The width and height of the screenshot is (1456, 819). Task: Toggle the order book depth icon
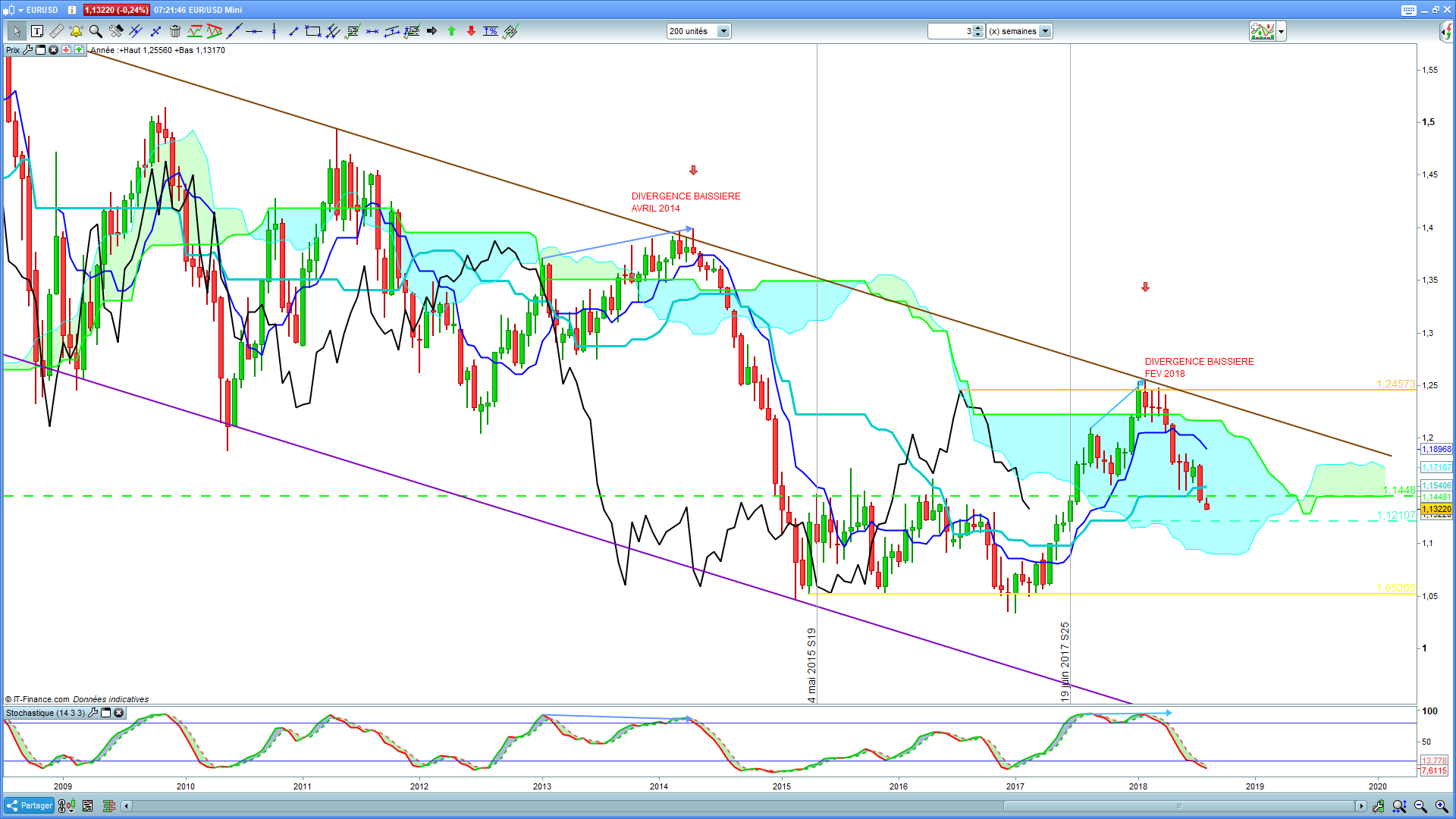109,806
